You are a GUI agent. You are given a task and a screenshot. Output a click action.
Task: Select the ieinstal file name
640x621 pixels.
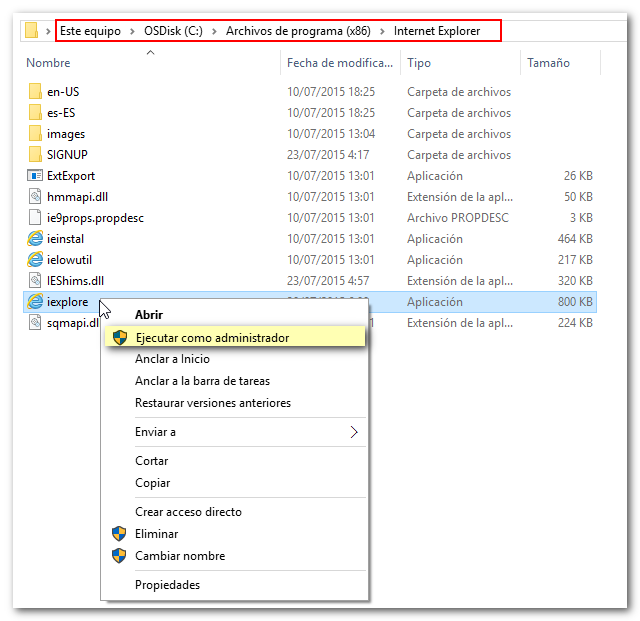65,239
